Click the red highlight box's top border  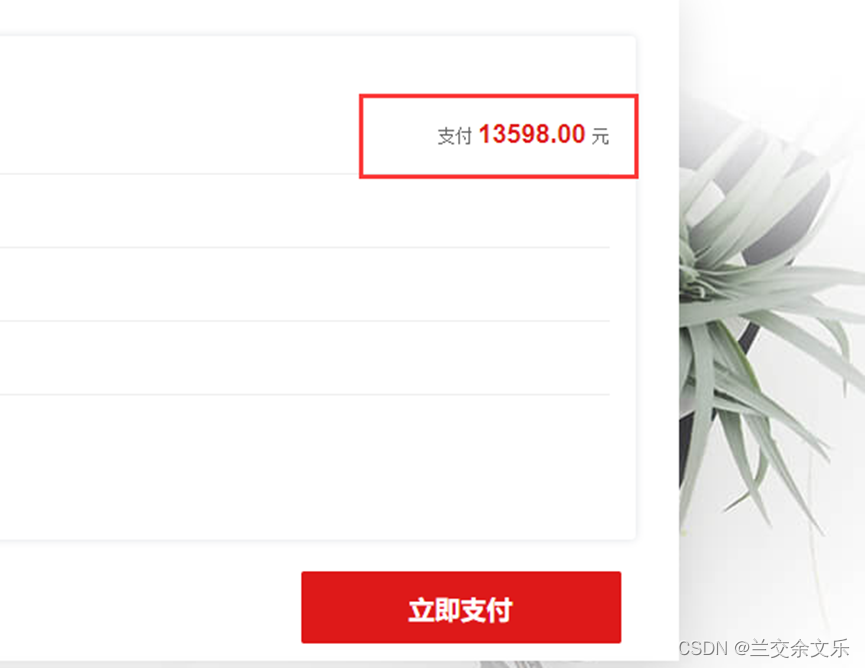click(x=499, y=96)
